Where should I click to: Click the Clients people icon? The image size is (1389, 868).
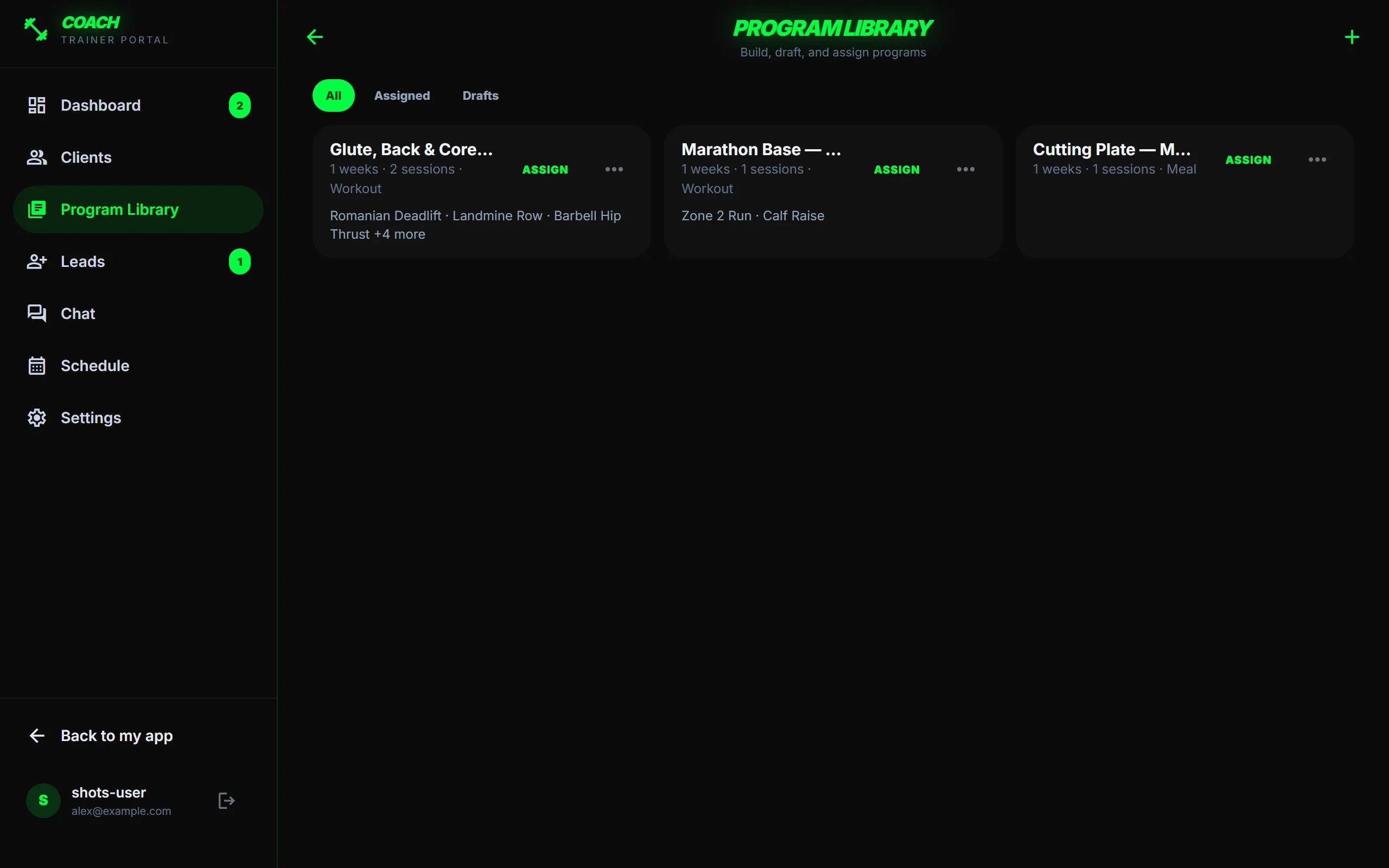click(37, 157)
